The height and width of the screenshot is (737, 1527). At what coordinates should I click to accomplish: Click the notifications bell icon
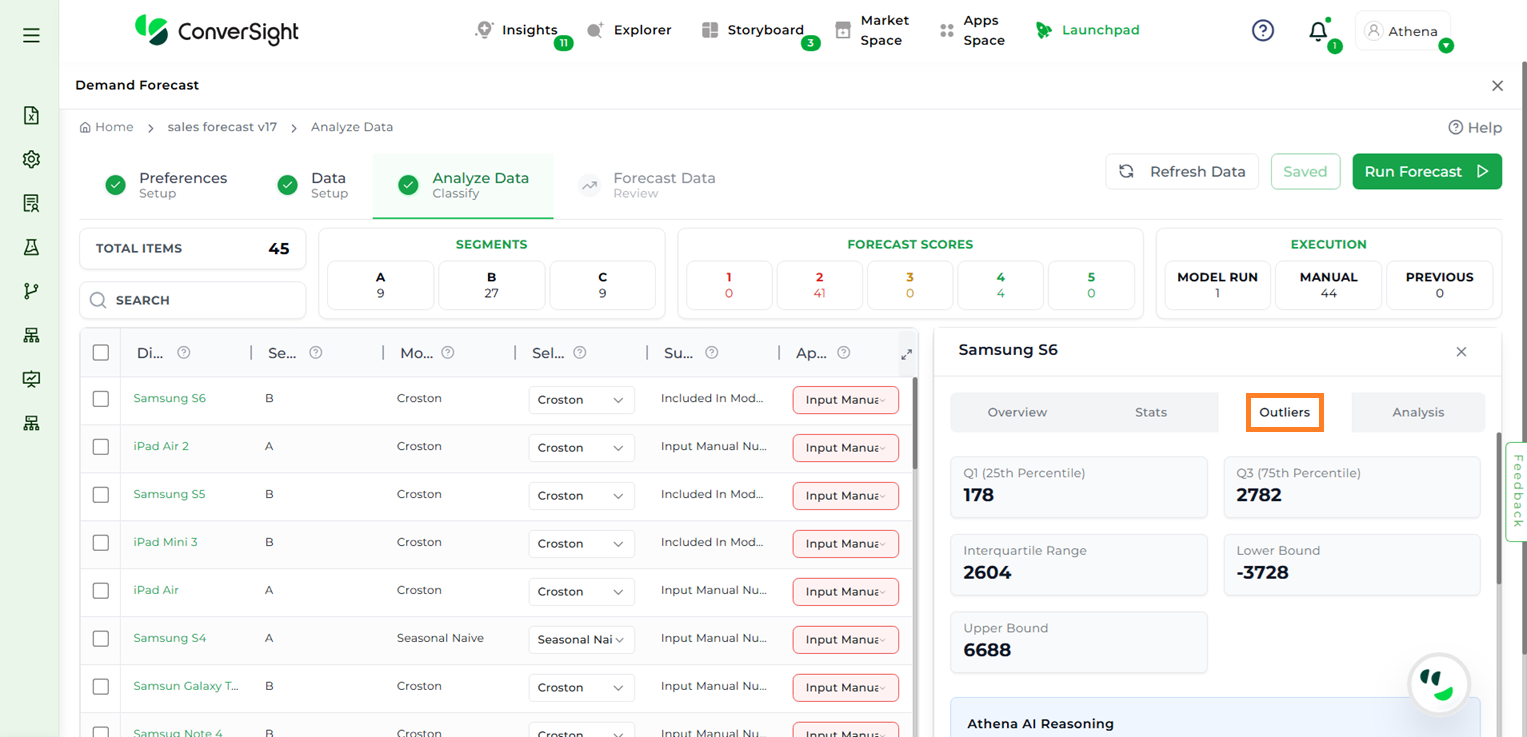(x=1318, y=31)
